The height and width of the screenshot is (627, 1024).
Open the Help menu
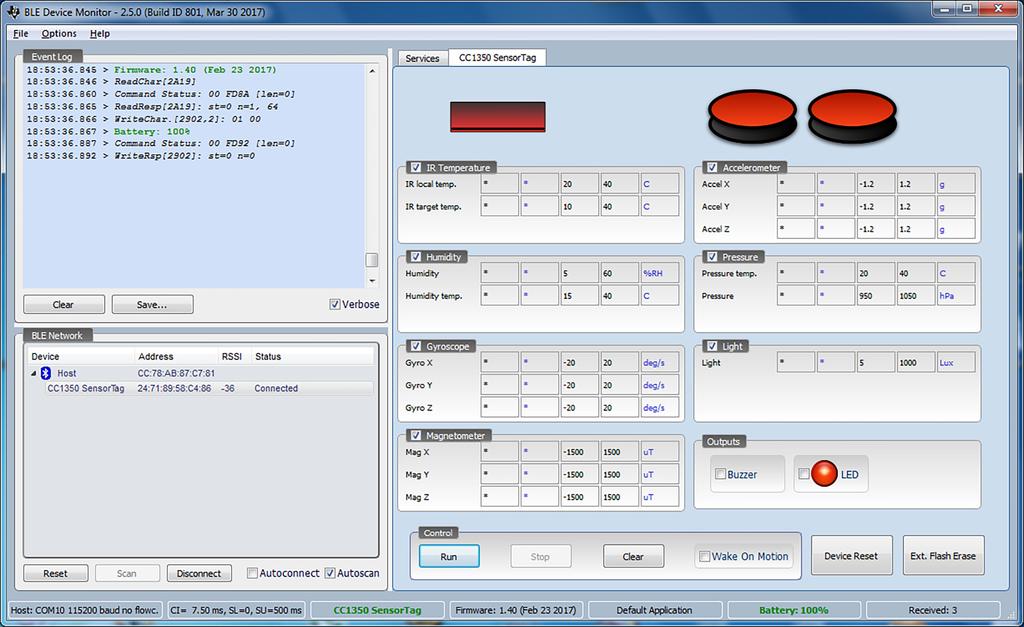click(x=100, y=33)
